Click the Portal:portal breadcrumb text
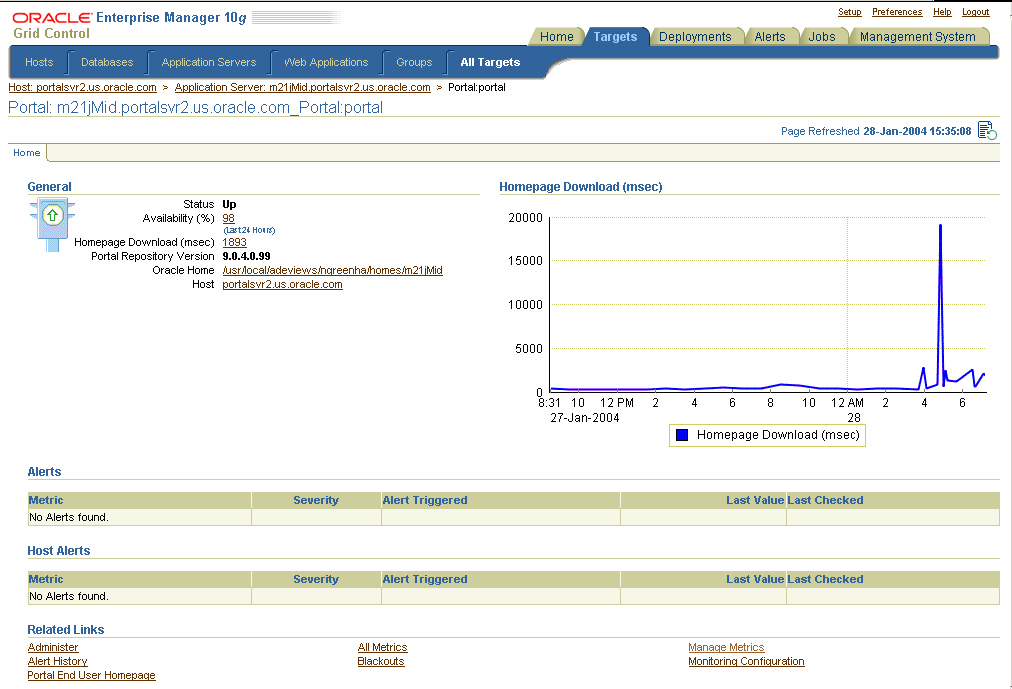The height and width of the screenshot is (689, 1012). (477, 87)
